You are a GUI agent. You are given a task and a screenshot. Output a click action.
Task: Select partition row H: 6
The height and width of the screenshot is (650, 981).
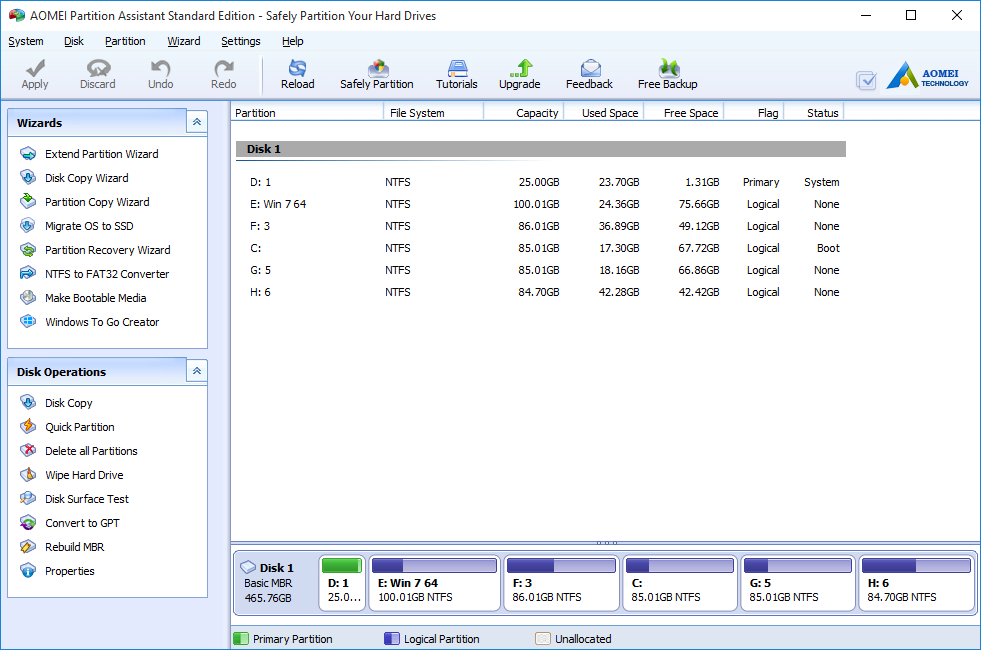point(541,292)
